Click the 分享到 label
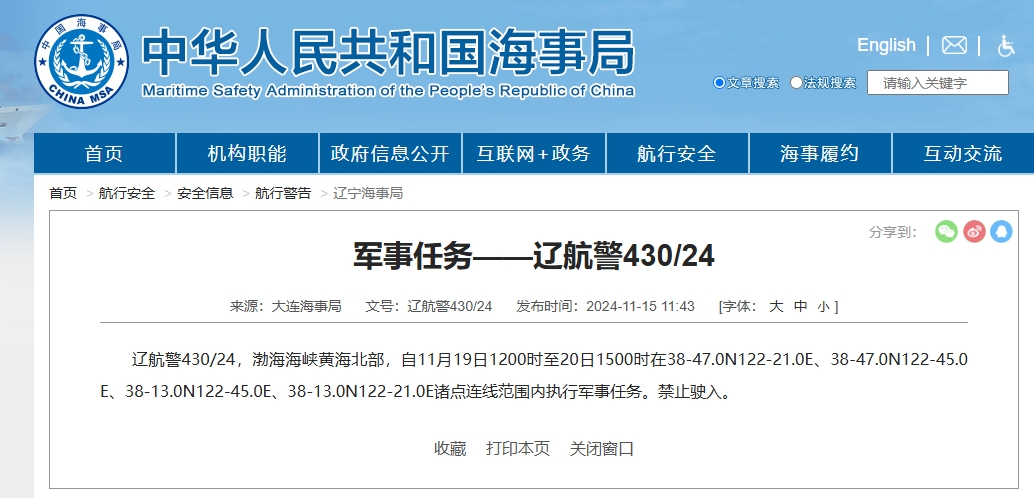This screenshot has width=1034, height=498. point(893,232)
